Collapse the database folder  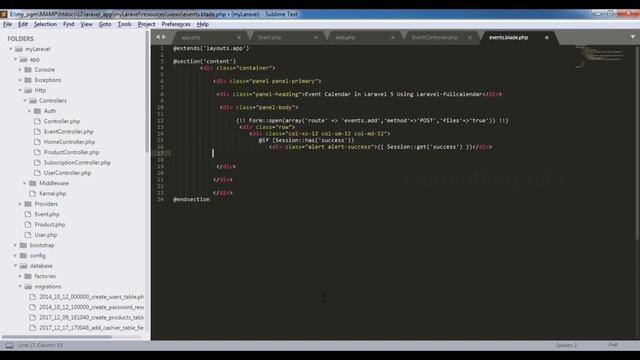click(16, 266)
